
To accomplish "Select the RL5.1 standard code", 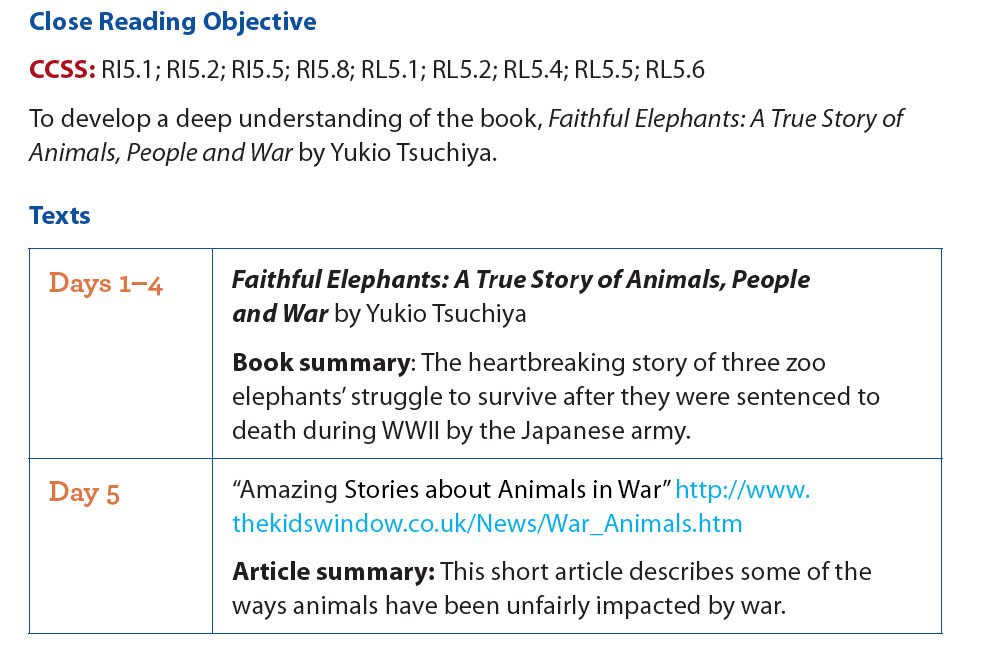I will point(393,69).
